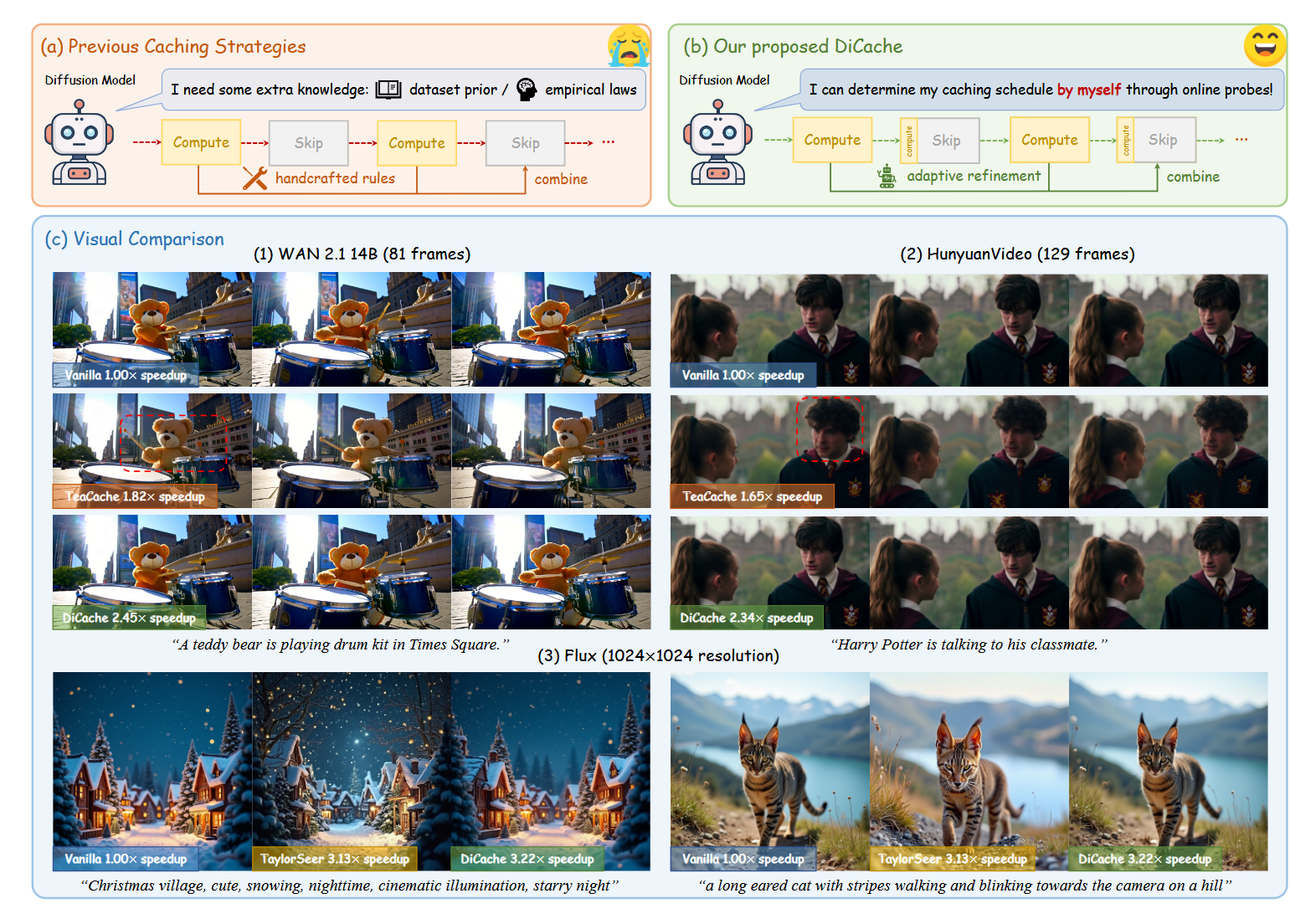Image resolution: width=1316 pixels, height=919 pixels.
Task: Click first Compute box in proposed DiCache panel
Action: point(832,140)
